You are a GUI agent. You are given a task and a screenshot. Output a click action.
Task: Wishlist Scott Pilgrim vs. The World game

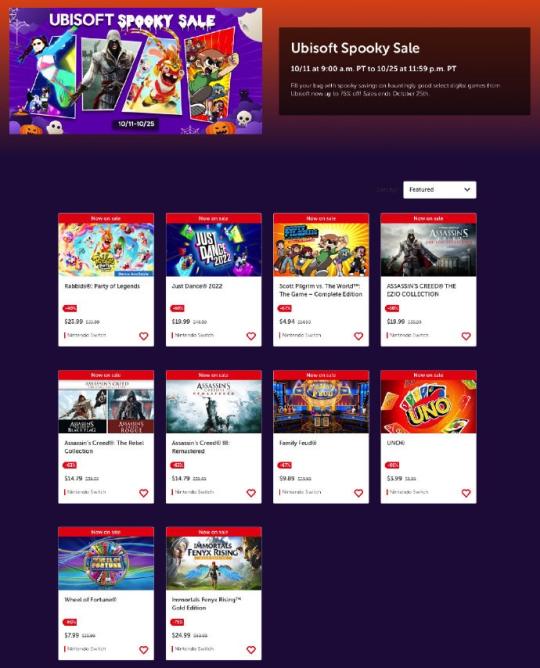(x=359, y=336)
